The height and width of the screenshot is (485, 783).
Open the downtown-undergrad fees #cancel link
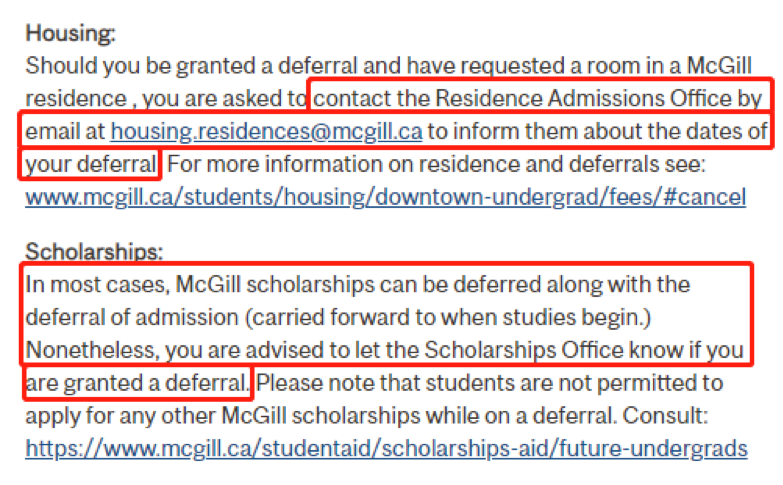click(386, 197)
